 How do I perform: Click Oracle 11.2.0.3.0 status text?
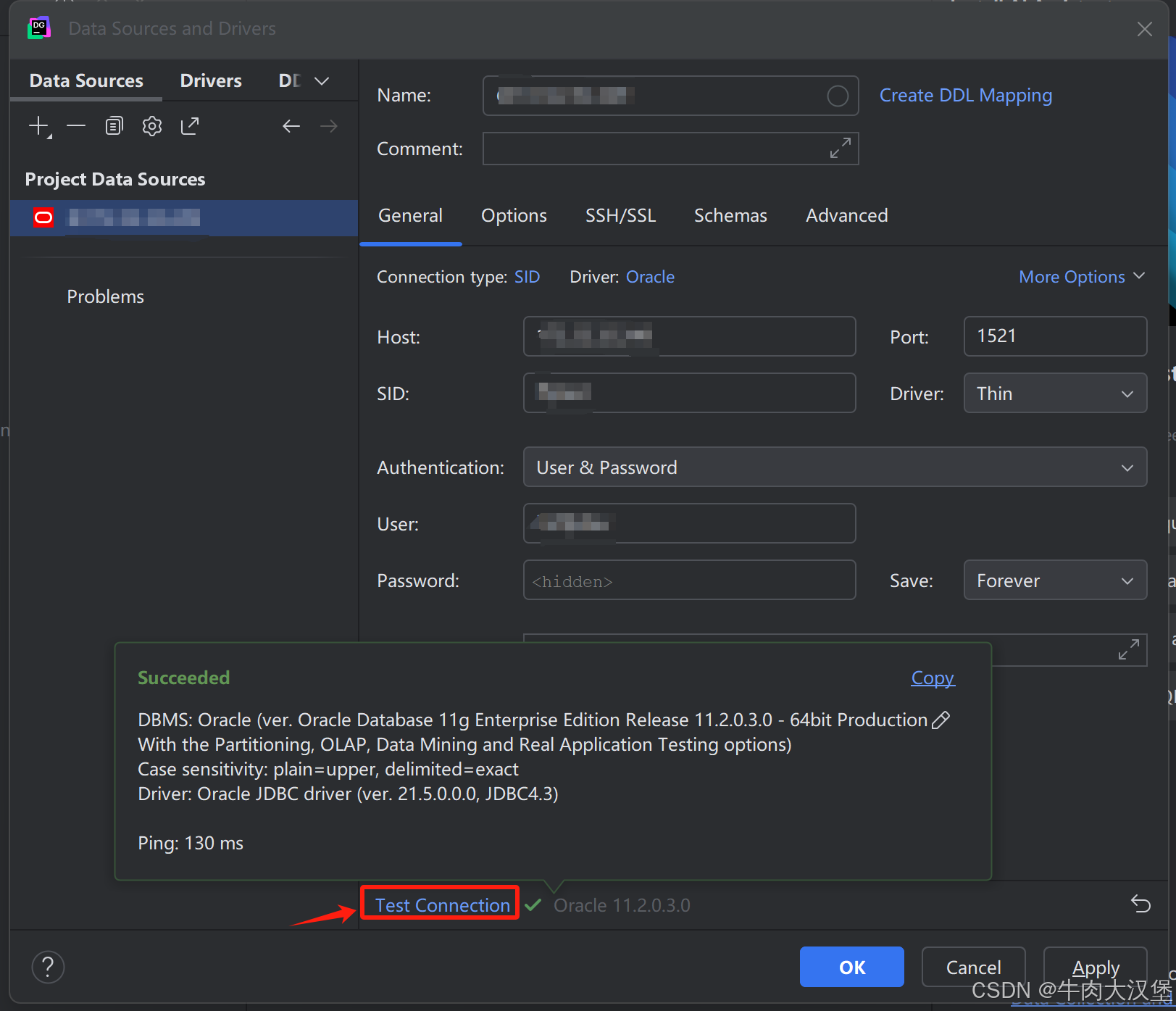622,905
